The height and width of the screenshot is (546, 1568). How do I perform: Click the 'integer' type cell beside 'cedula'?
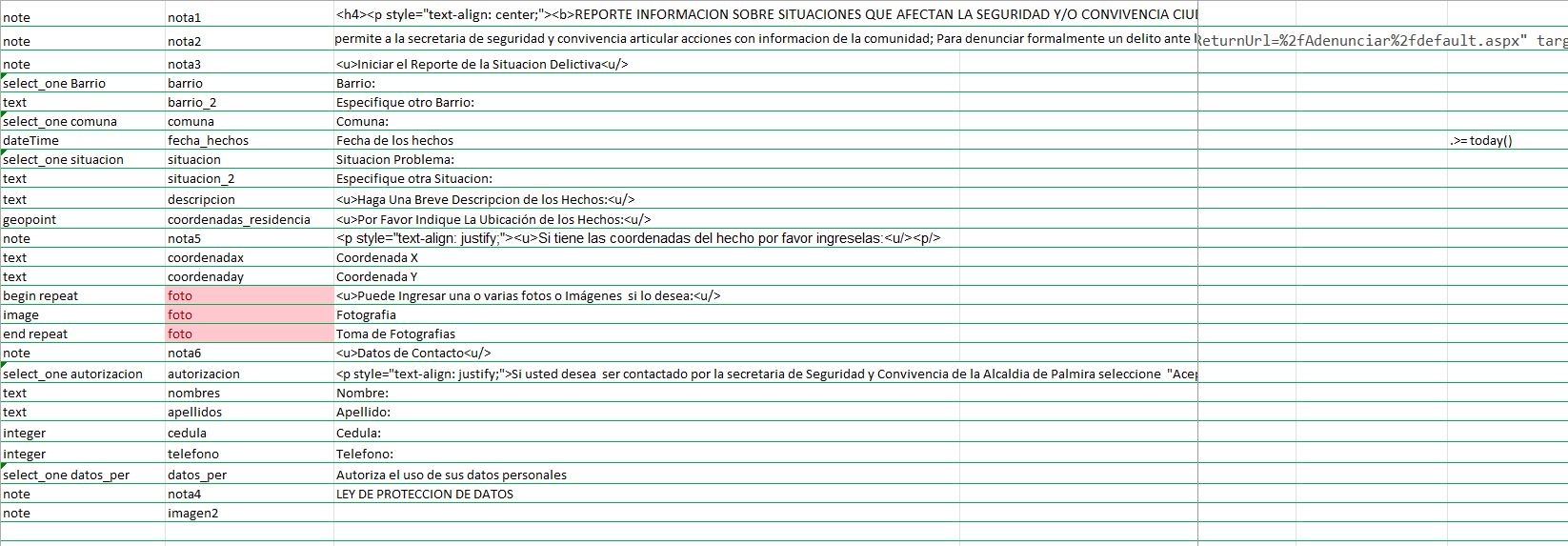83,433
